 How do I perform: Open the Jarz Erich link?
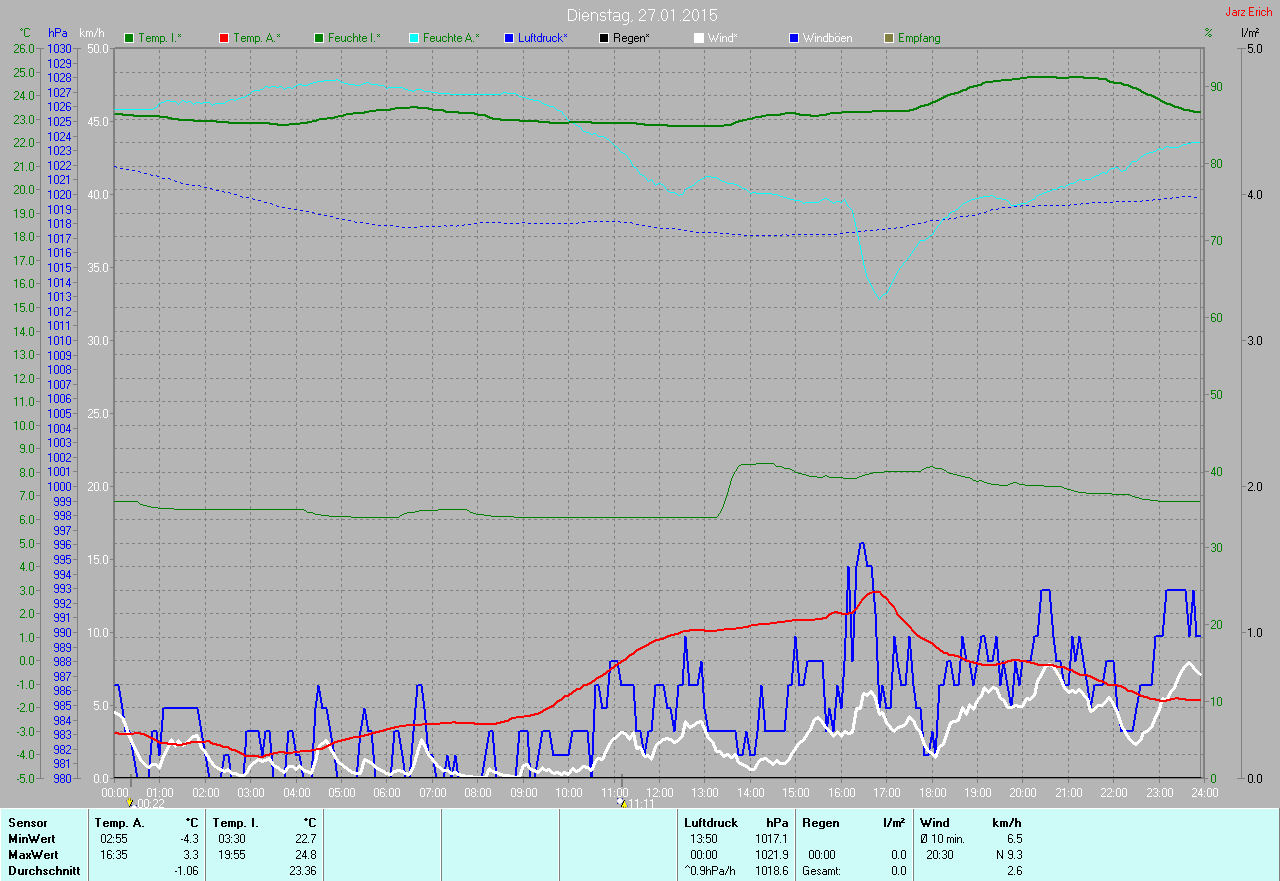tap(1249, 12)
